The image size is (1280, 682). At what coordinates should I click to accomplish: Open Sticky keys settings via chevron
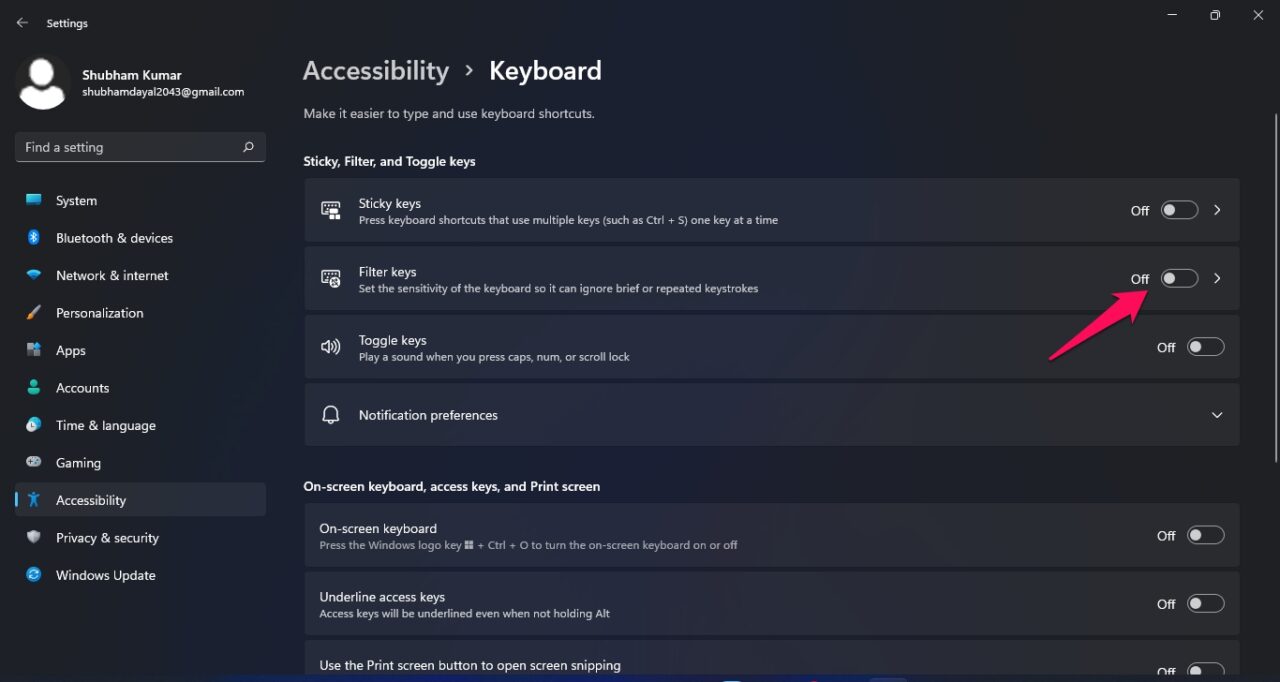coord(1217,210)
